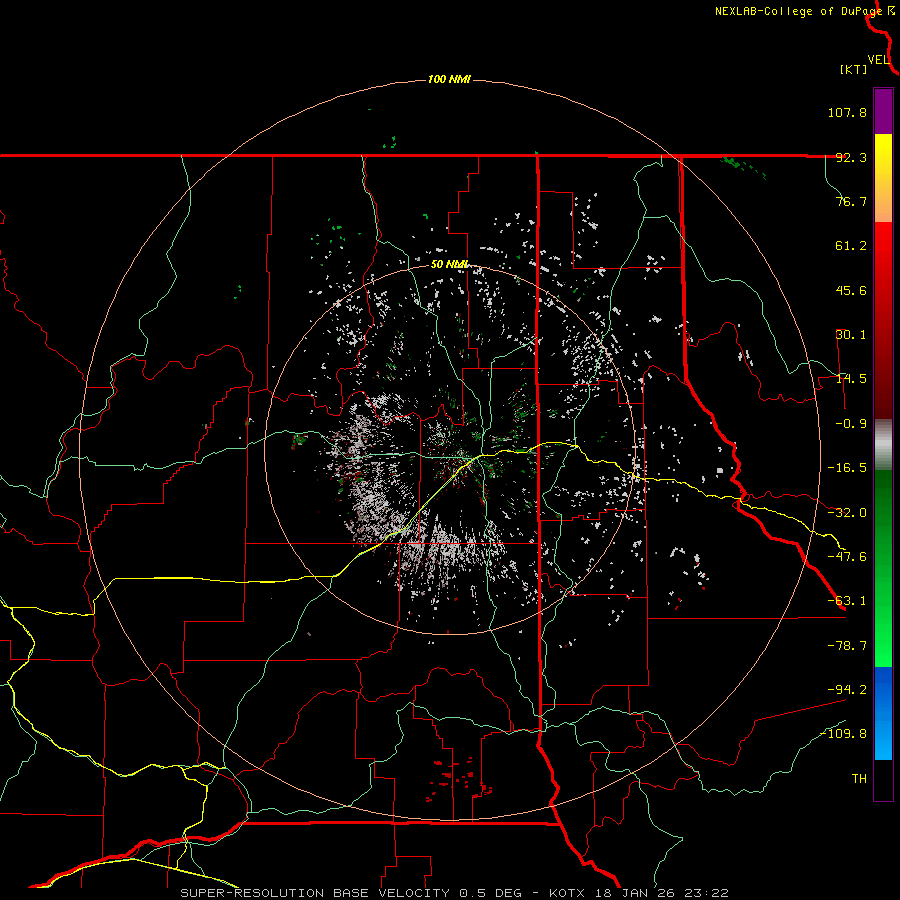Click the 100 NMI range ring label
The height and width of the screenshot is (900, 900).
point(449,79)
